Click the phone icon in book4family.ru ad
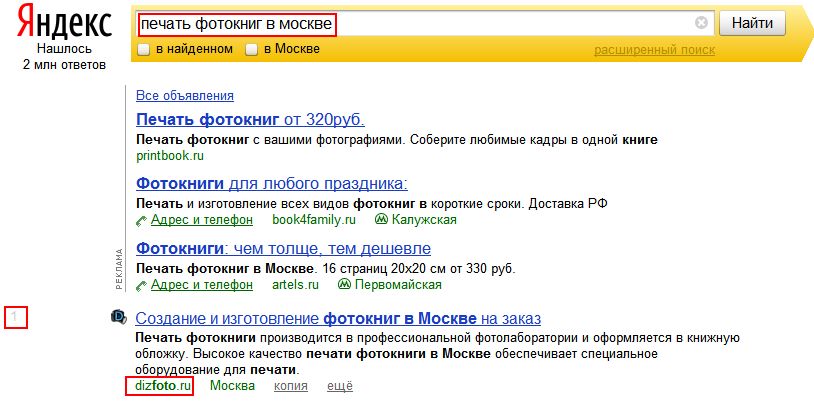814x409 pixels. pyautogui.click(x=142, y=221)
